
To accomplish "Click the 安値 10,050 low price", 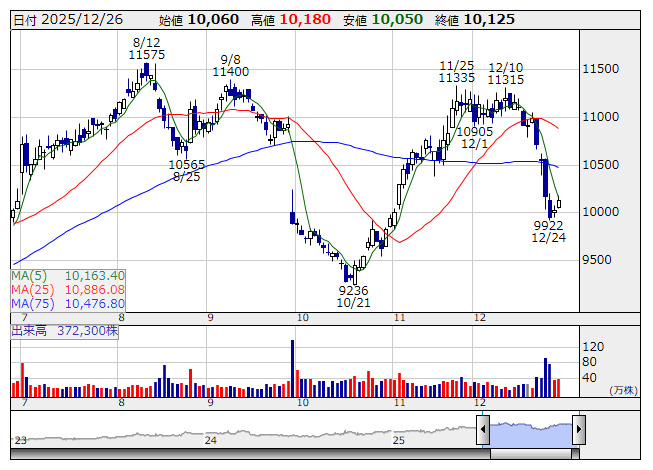I will point(383,20).
